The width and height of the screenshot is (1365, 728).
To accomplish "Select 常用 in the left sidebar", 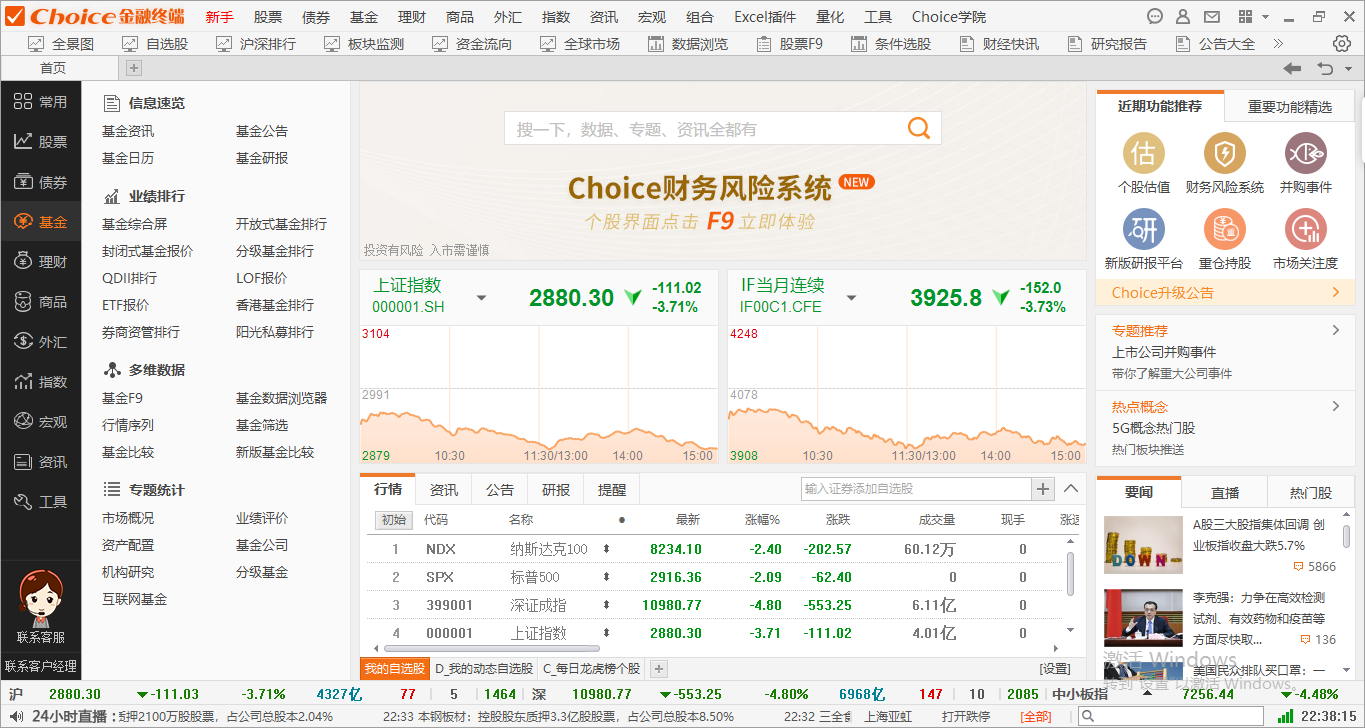I will click(x=40, y=102).
